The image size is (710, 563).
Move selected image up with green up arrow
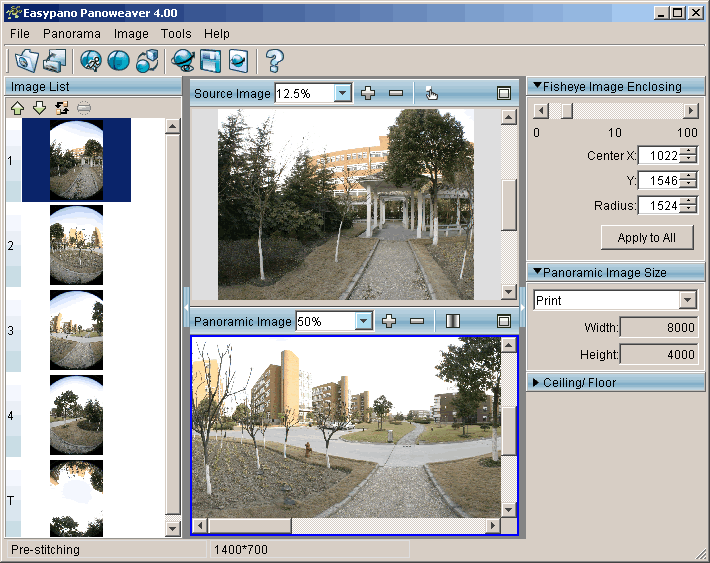point(17,108)
